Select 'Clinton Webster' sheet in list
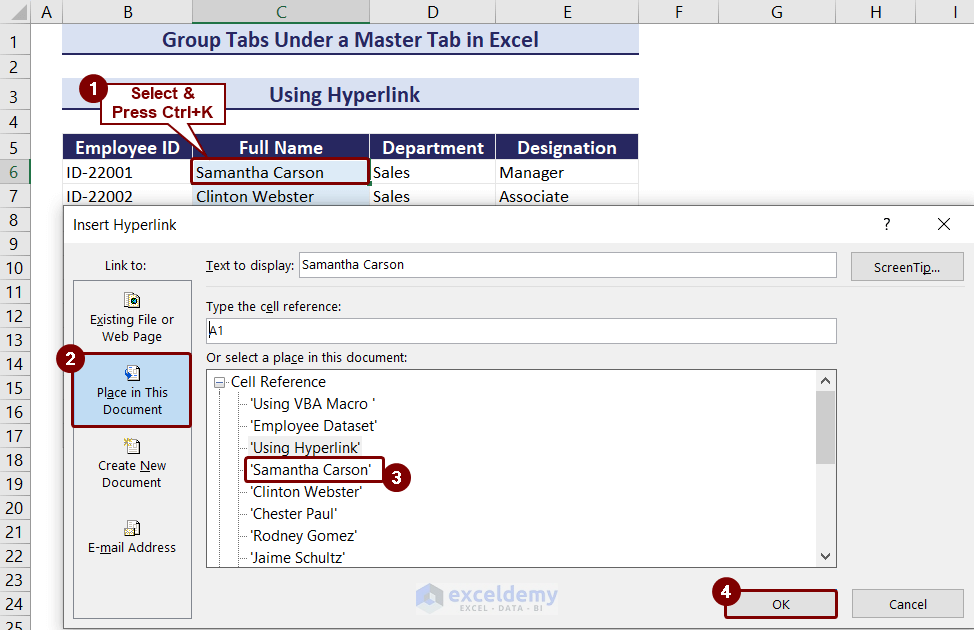 [x=306, y=491]
